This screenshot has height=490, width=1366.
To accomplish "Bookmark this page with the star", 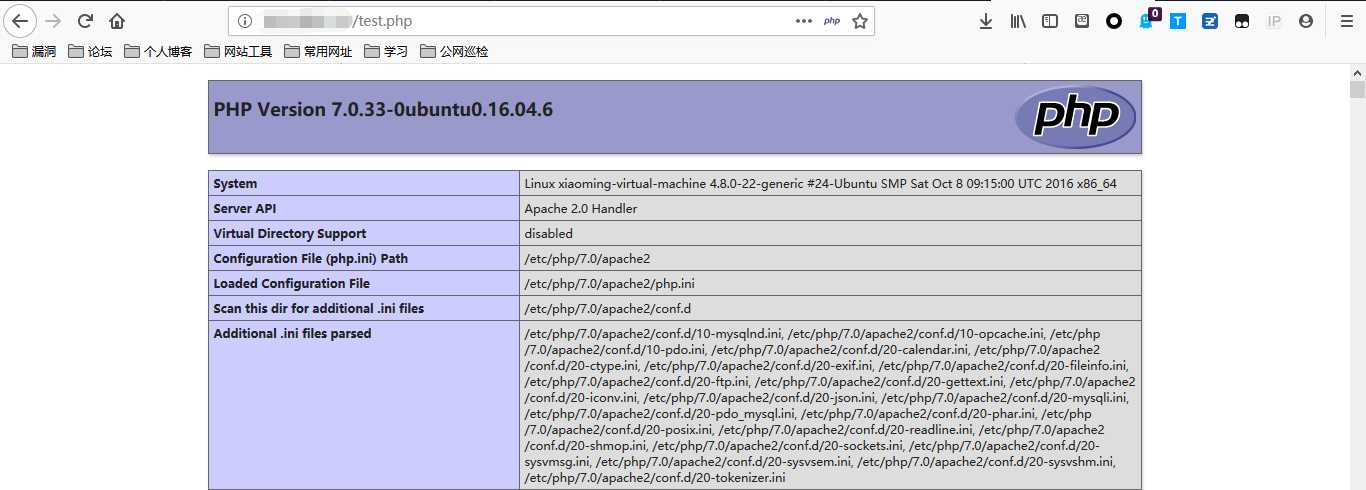I will click(x=860, y=21).
